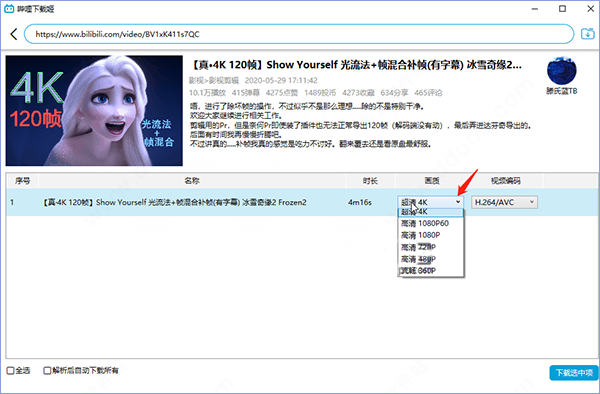600x394 pixels.
Task: Click the 时长 column header
Action: point(370,181)
